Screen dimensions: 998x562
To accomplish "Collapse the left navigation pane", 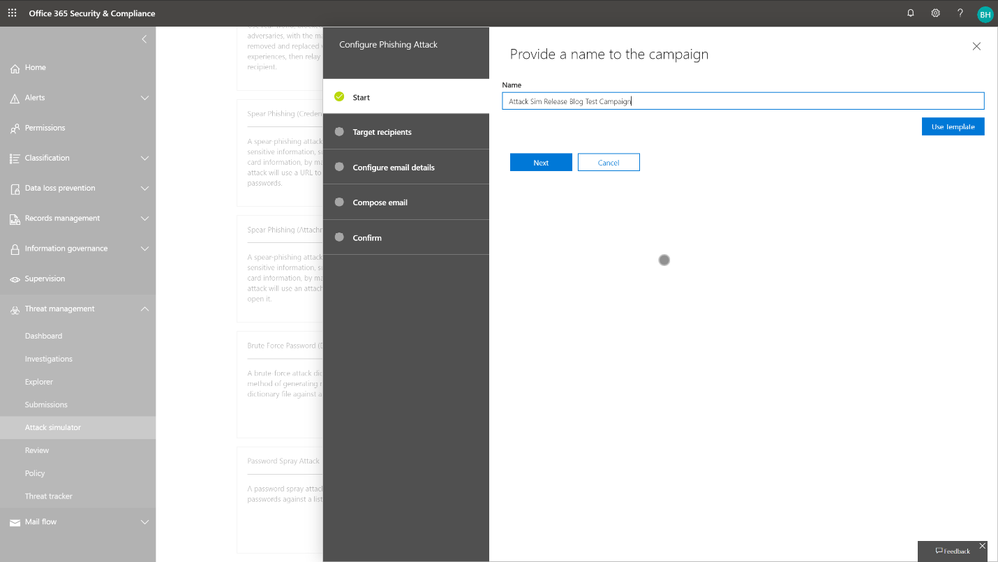I will [x=144, y=39].
